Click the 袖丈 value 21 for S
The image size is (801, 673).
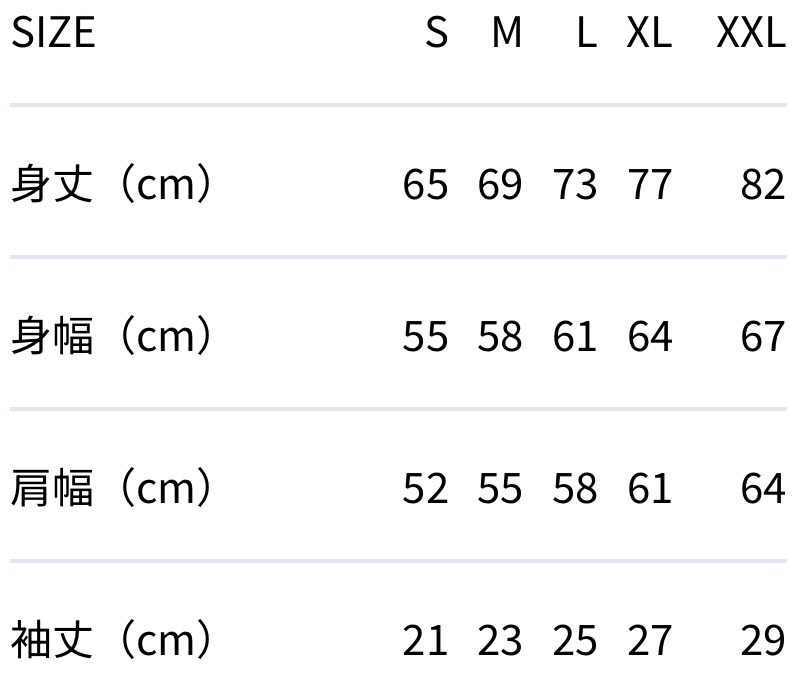click(x=425, y=640)
